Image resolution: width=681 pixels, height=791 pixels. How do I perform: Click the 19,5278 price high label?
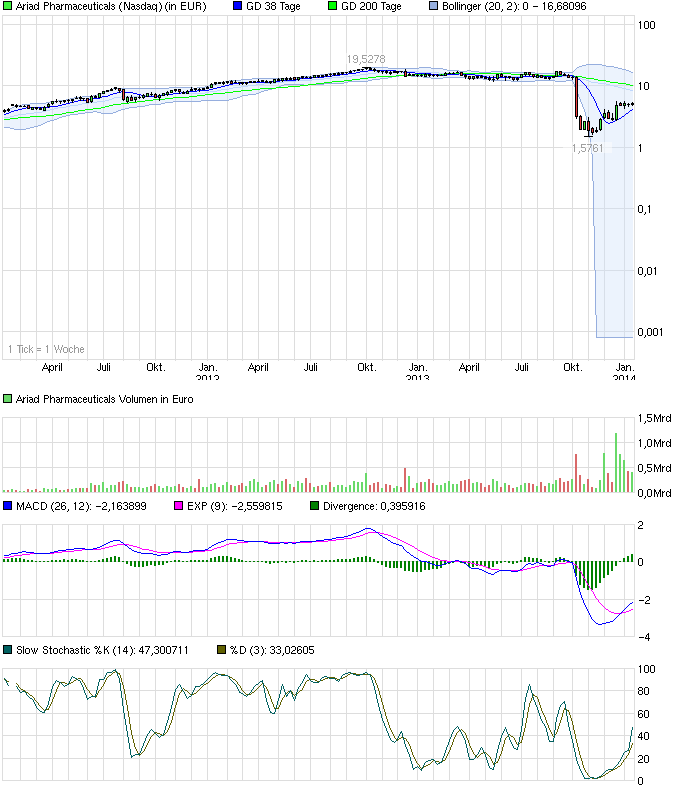[366, 60]
